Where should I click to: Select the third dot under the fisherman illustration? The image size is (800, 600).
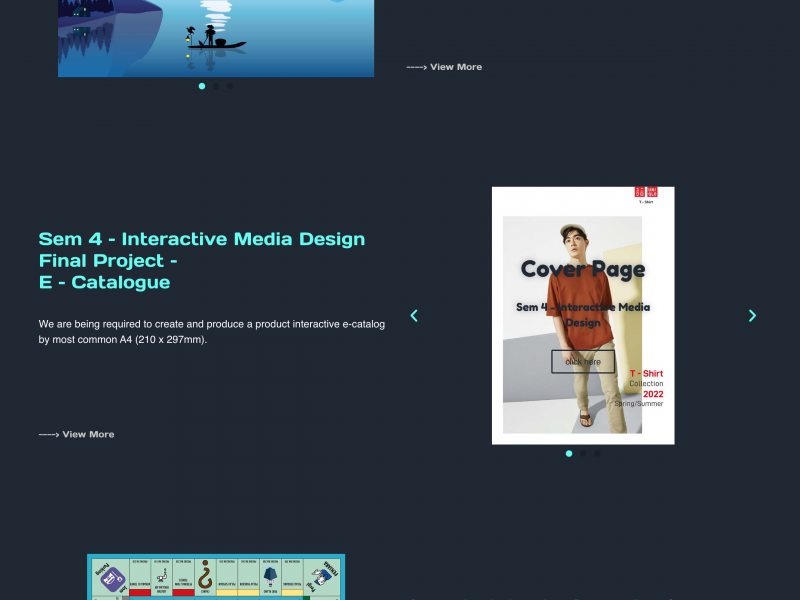point(230,86)
